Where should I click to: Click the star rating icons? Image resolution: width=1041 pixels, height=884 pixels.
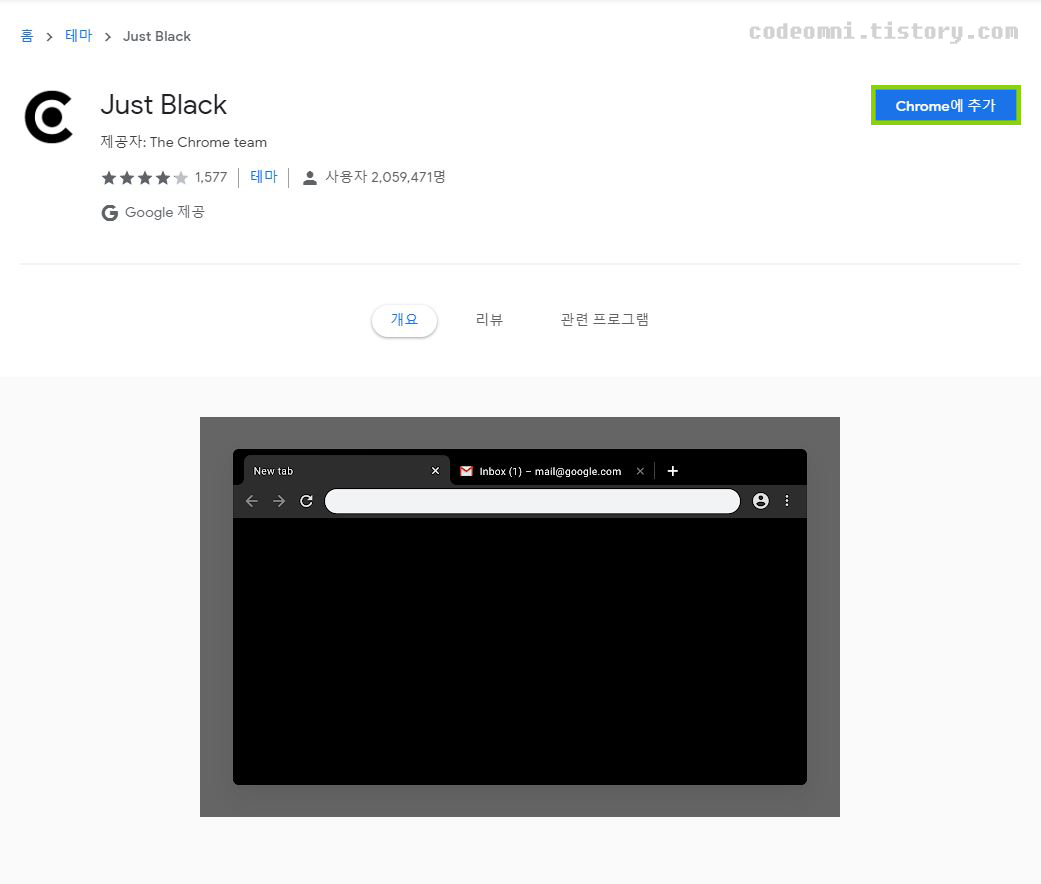(145, 178)
